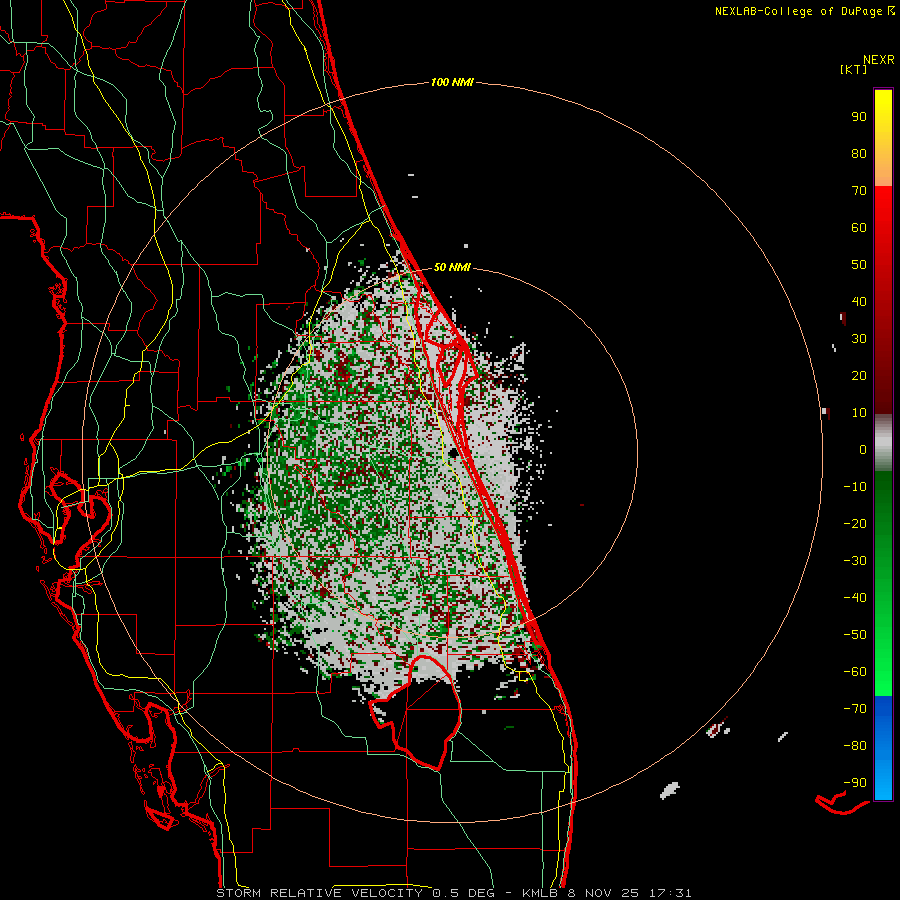
Task: Click the green inbound segment of color bar
Action: (883, 584)
